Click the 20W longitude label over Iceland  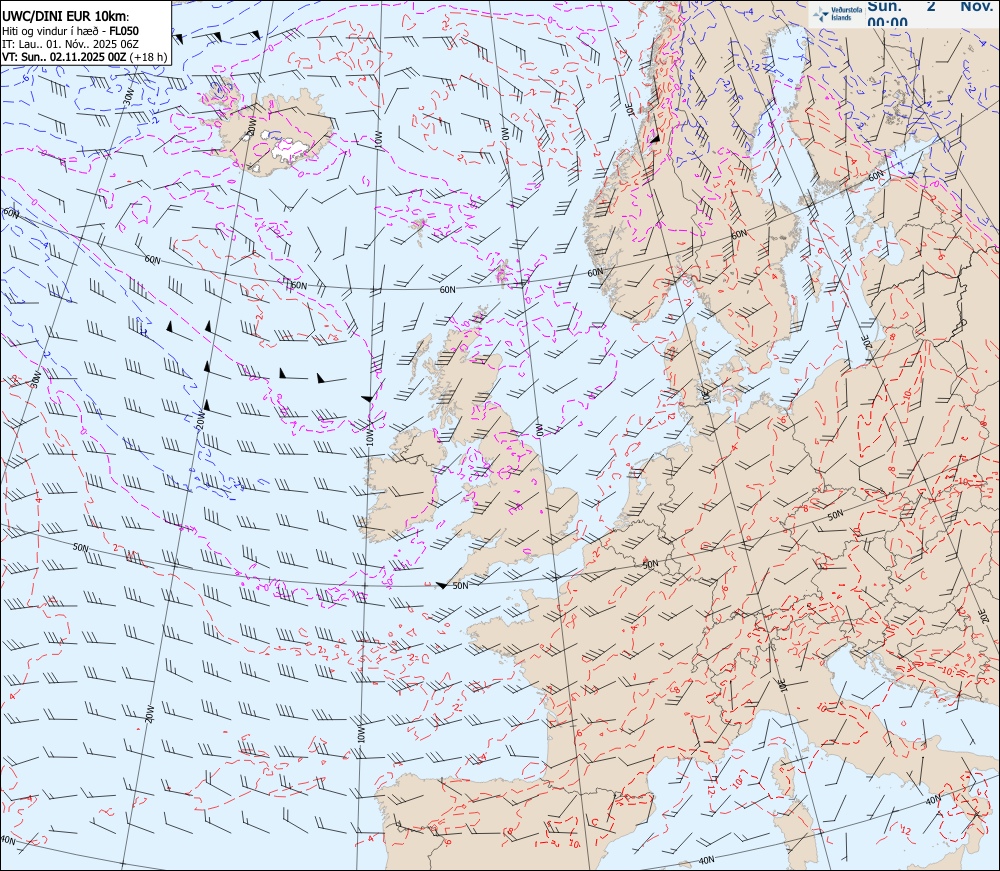pyautogui.click(x=252, y=127)
